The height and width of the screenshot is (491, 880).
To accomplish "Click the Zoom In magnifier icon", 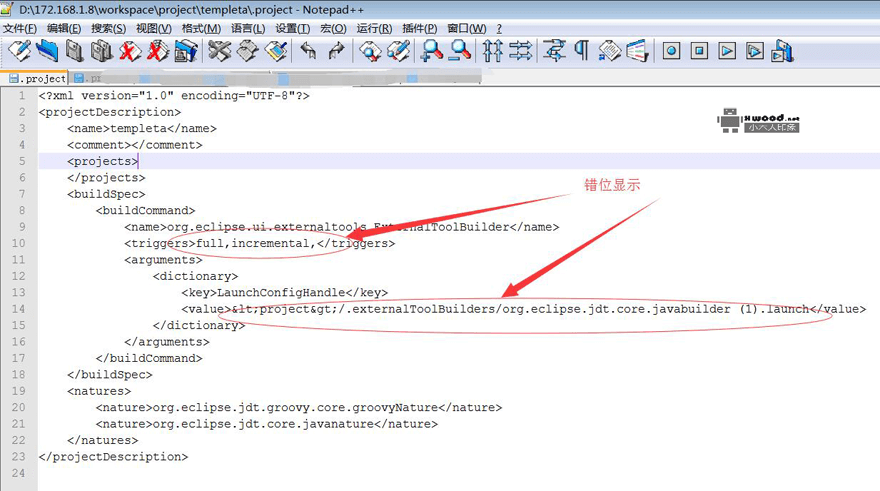I will (432, 51).
